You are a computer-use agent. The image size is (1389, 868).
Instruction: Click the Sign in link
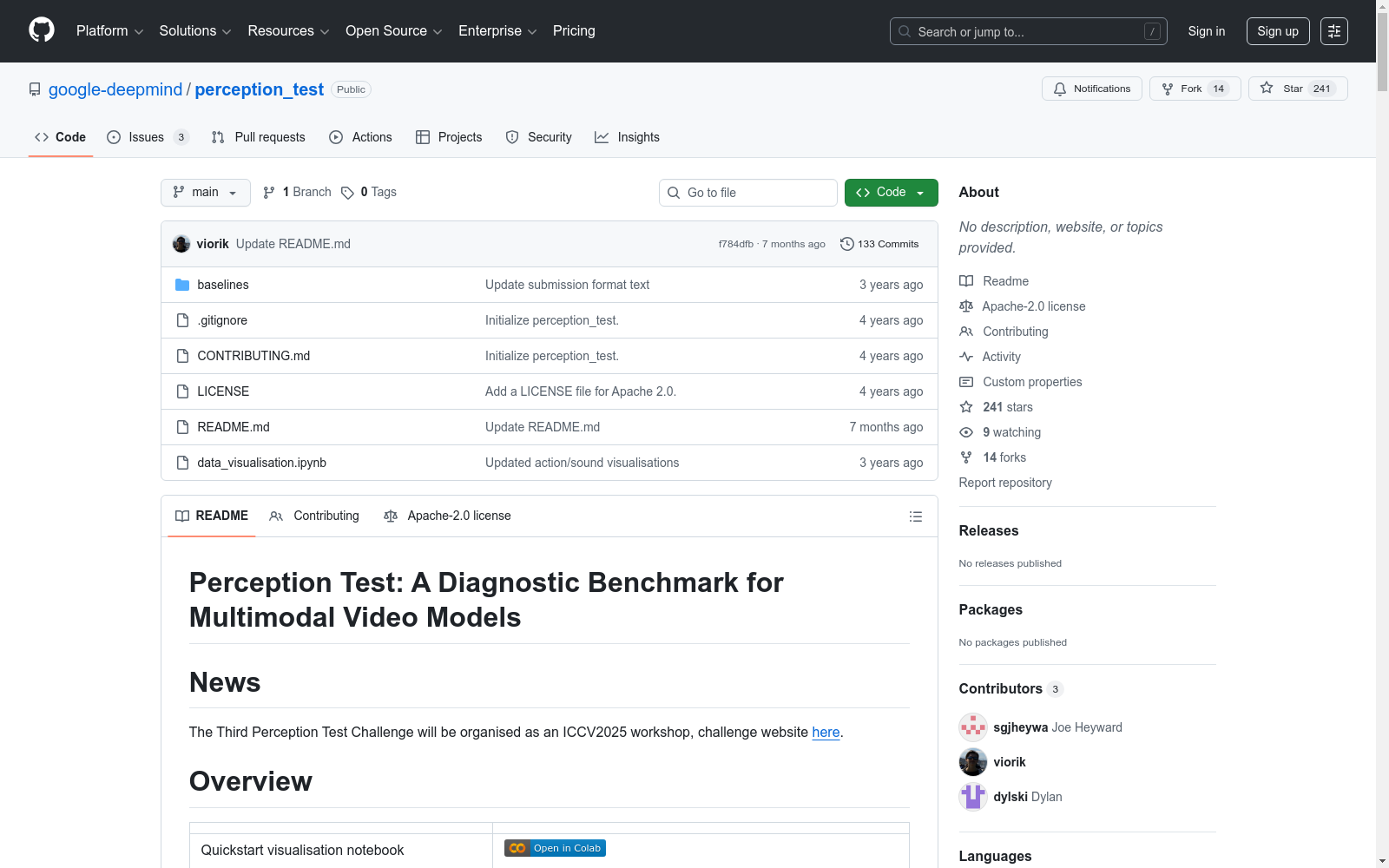pyautogui.click(x=1207, y=31)
